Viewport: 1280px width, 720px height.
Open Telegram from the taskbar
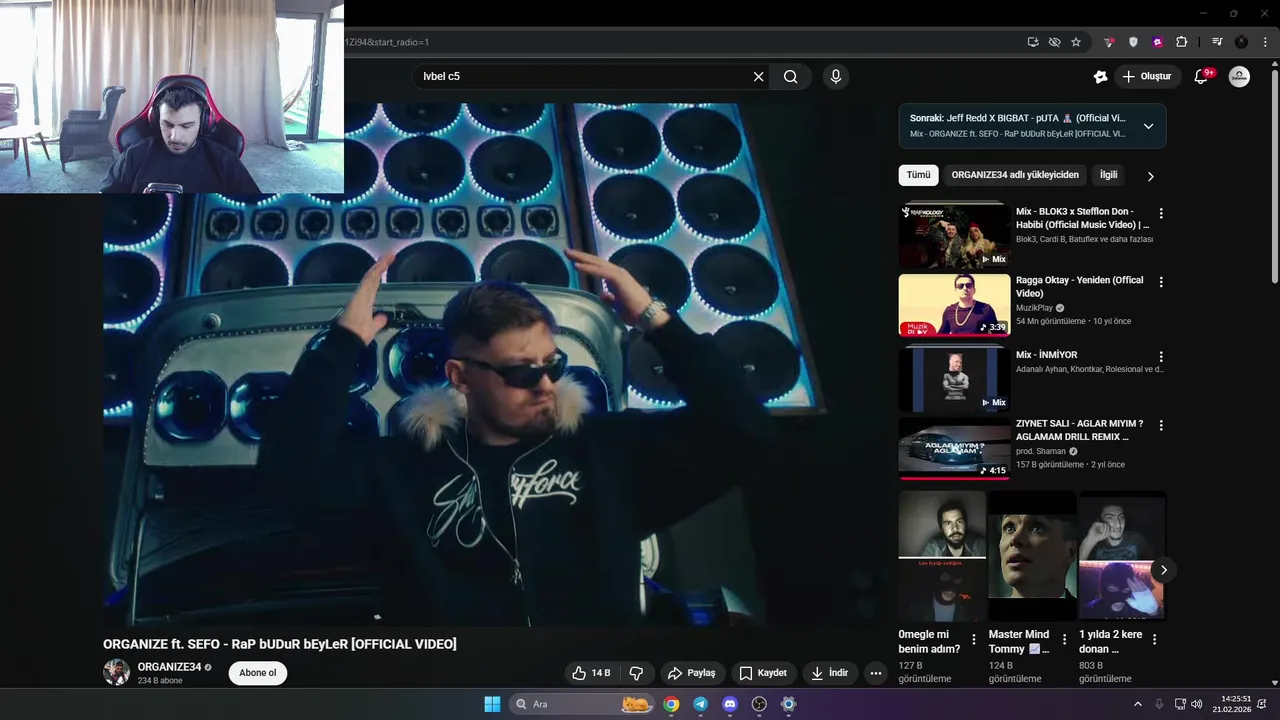[700, 704]
